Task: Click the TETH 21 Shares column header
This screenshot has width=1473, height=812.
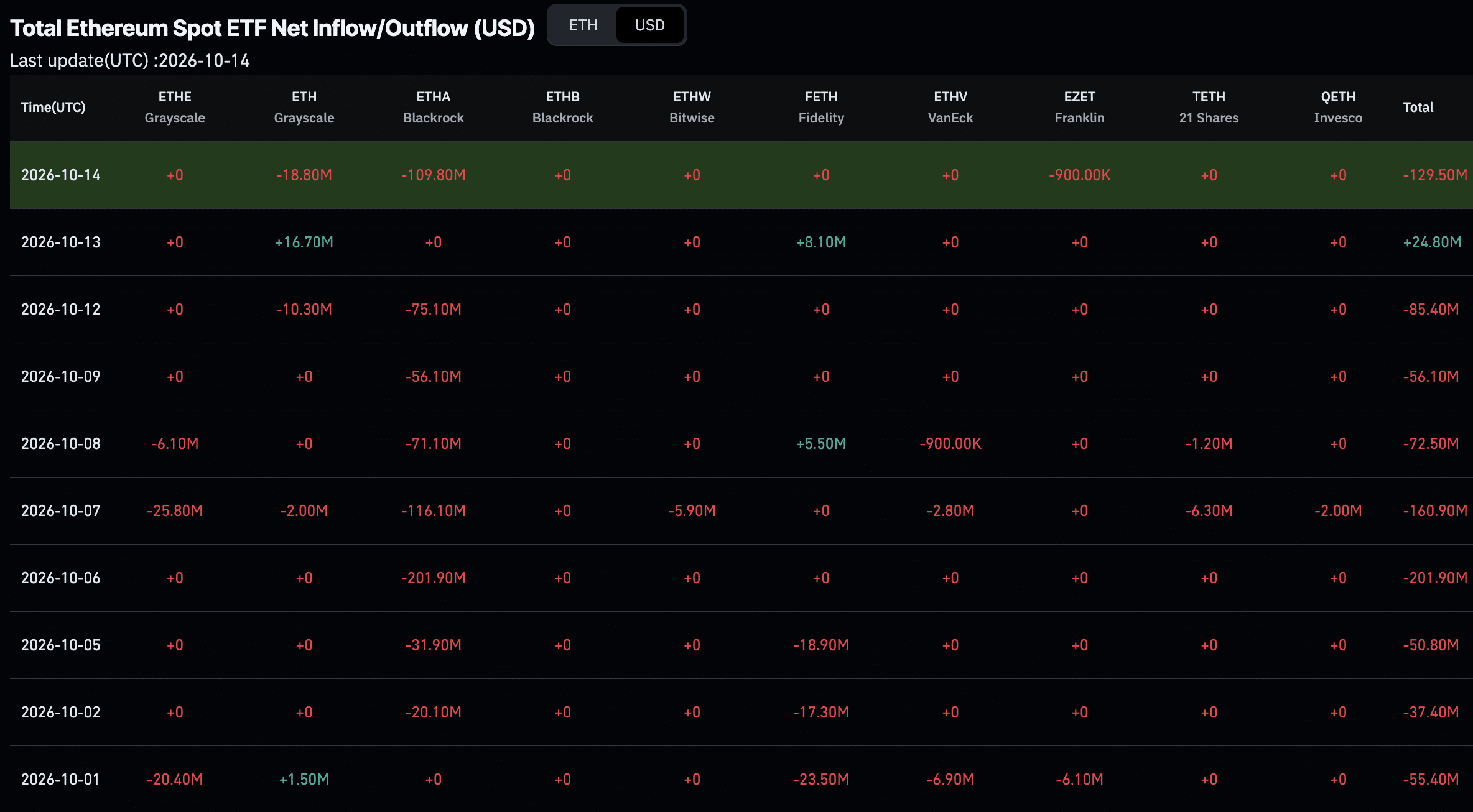Action: point(1209,107)
